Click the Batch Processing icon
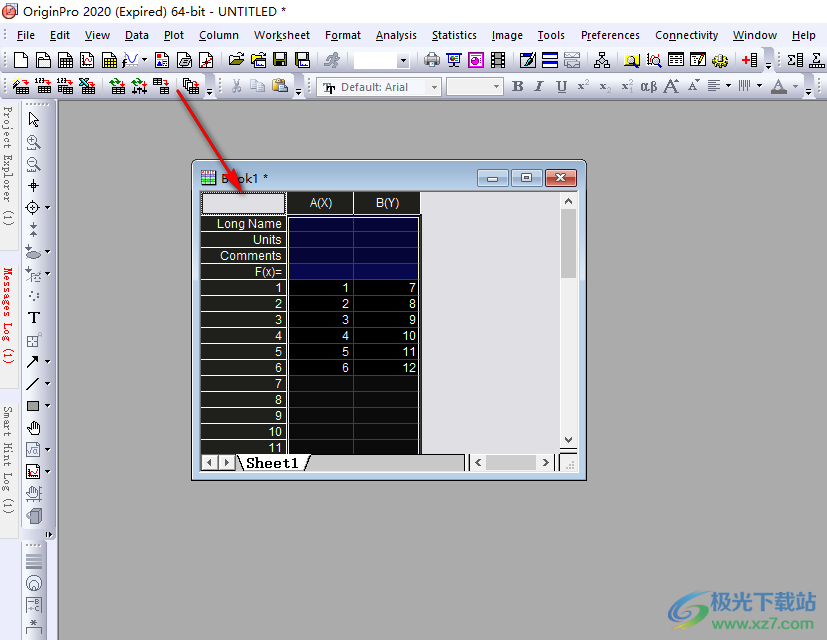The width and height of the screenshot is (827, 640). 191,86
